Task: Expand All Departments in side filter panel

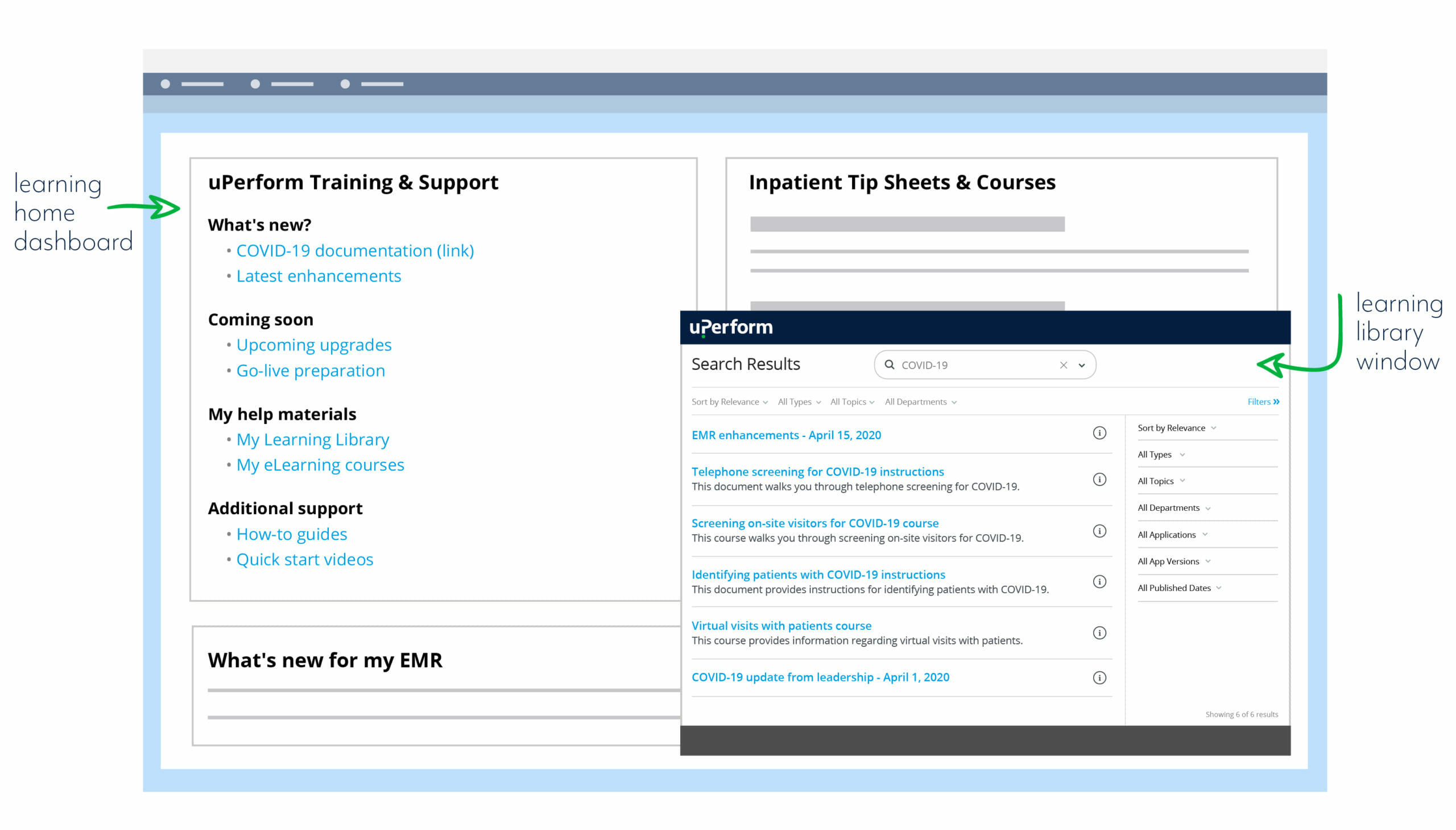Action: click(1174, 508)
